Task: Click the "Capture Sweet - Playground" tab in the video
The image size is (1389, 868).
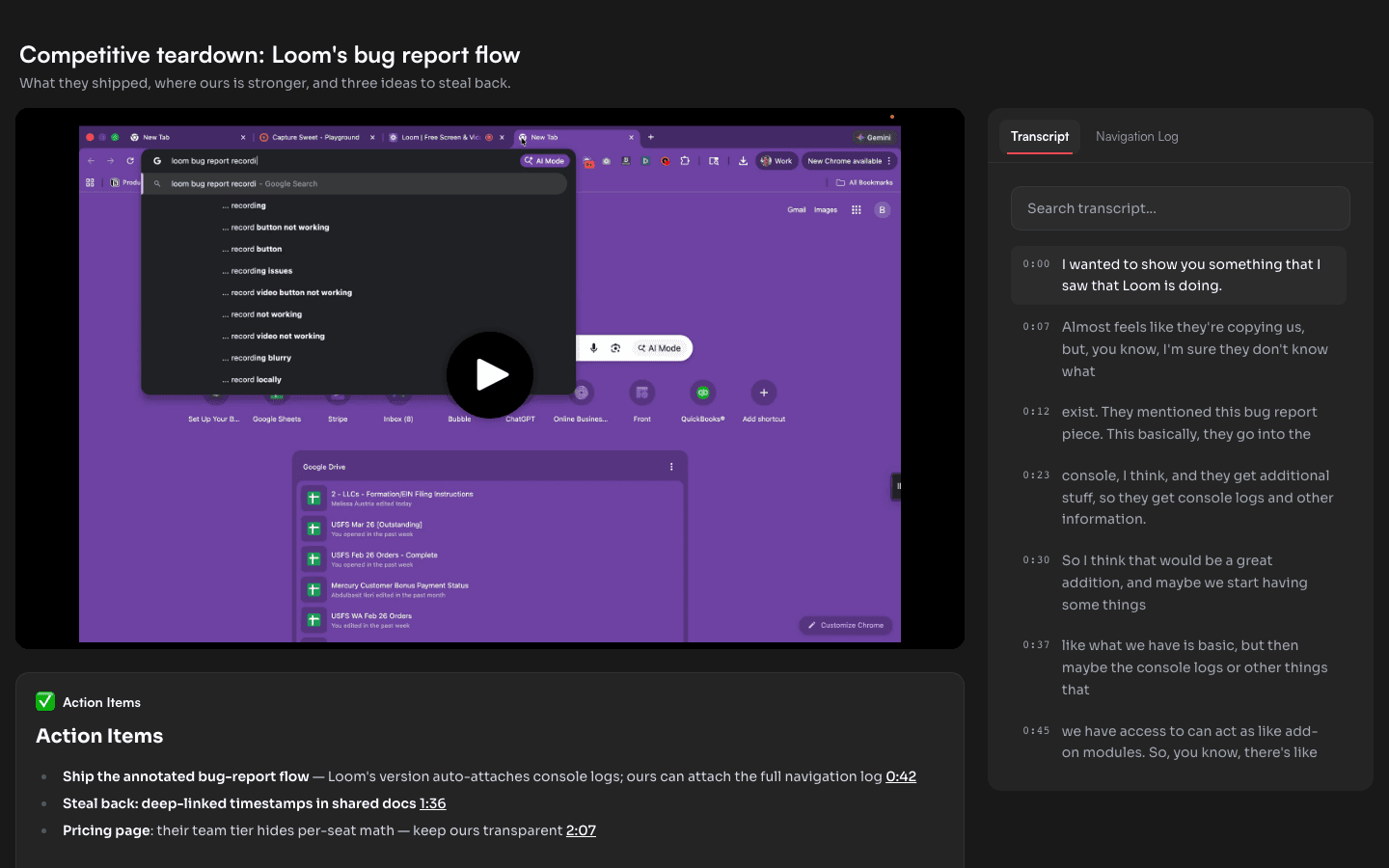Action: [315, 137]
